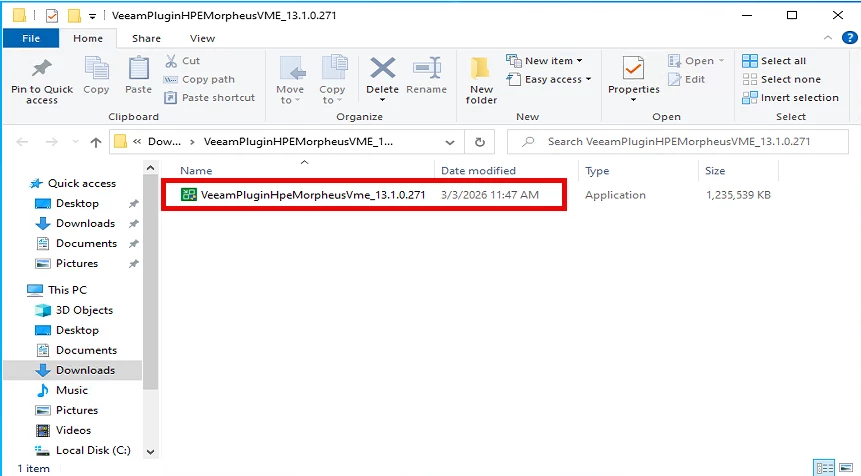The image size is (861, 476).
Task: Click the Rename icon
Action: click(x=427, y=68)
